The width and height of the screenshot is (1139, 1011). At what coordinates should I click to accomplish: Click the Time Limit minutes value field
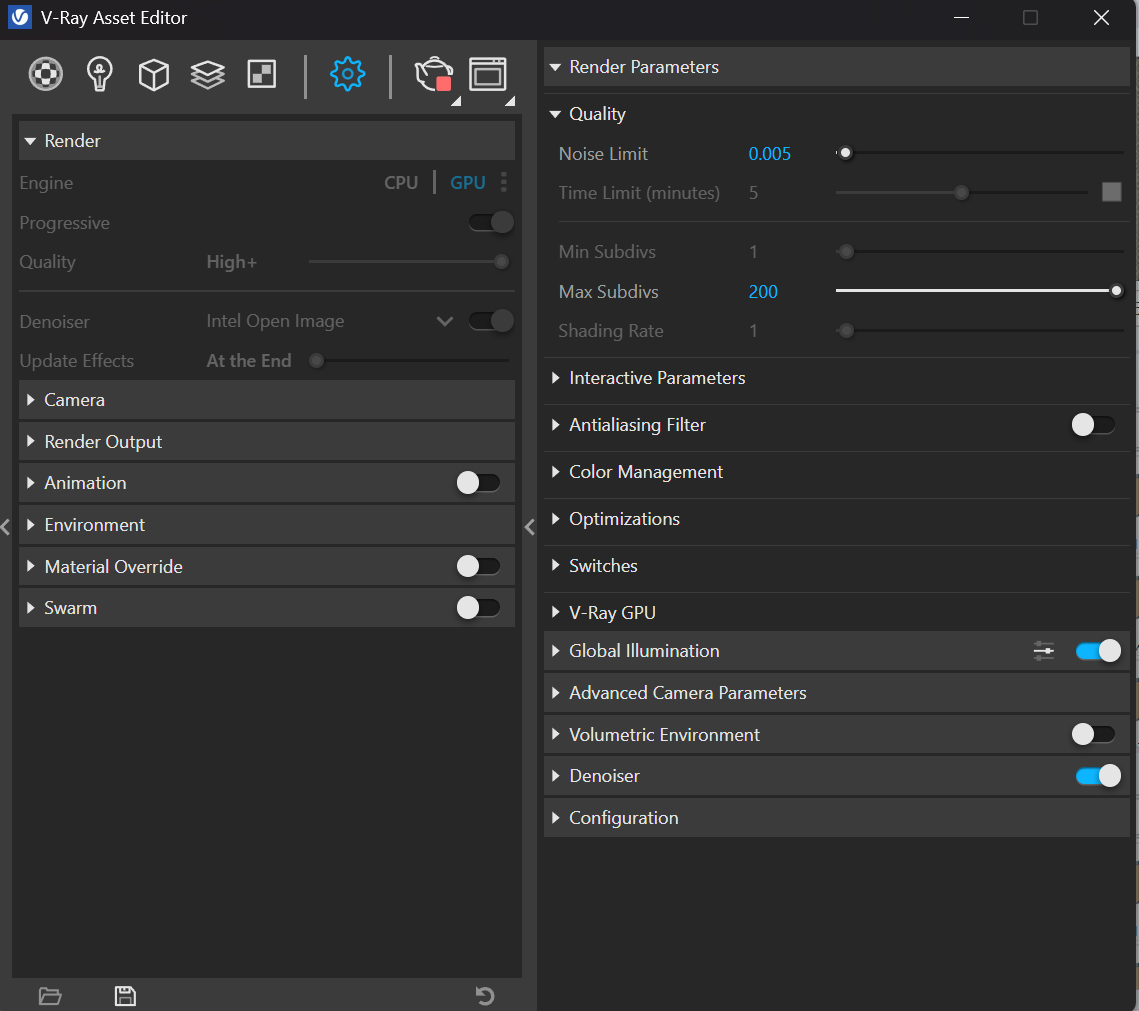753,193
